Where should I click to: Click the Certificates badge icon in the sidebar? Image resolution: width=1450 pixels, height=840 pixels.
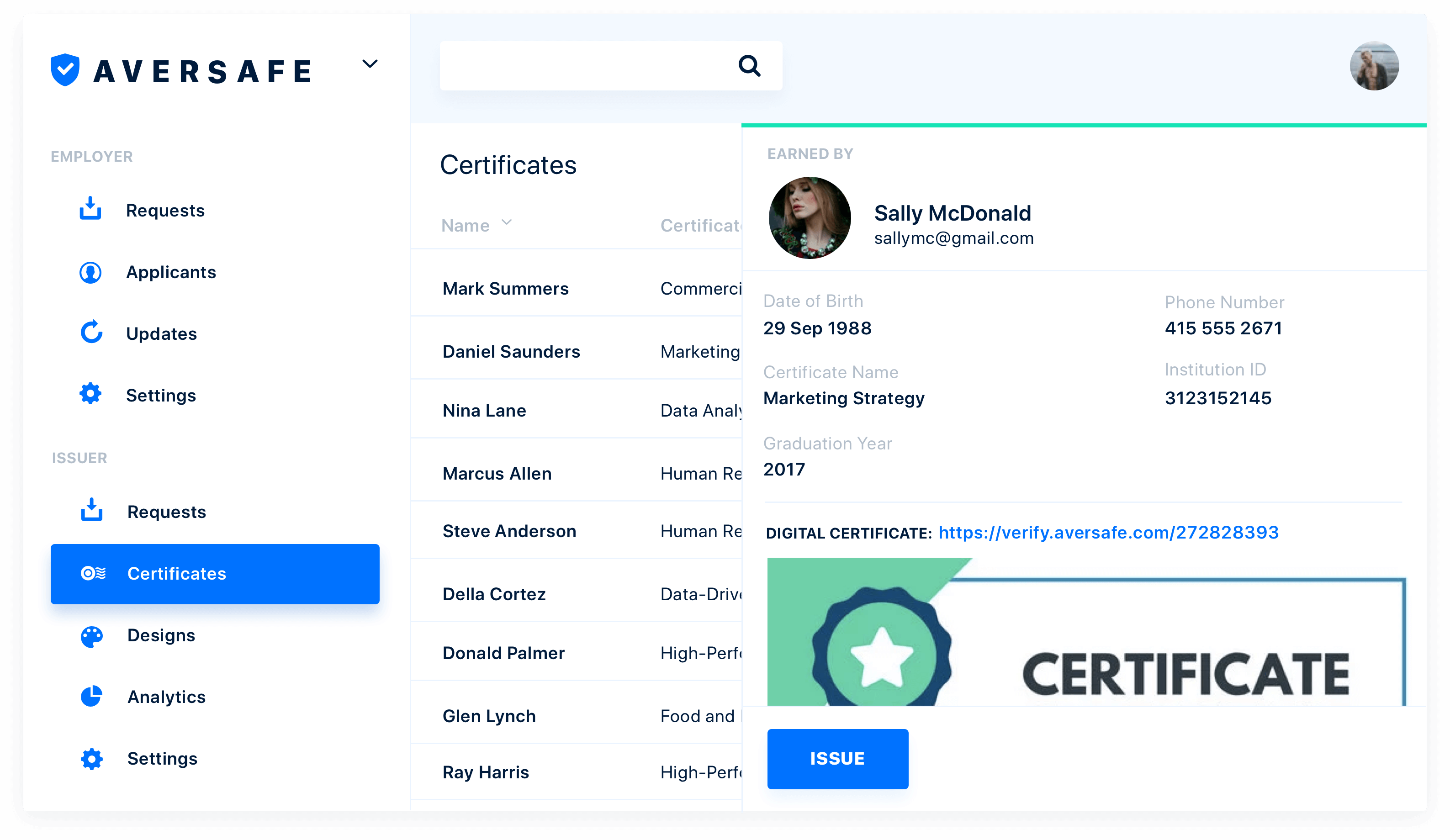[x=92, y=573]
